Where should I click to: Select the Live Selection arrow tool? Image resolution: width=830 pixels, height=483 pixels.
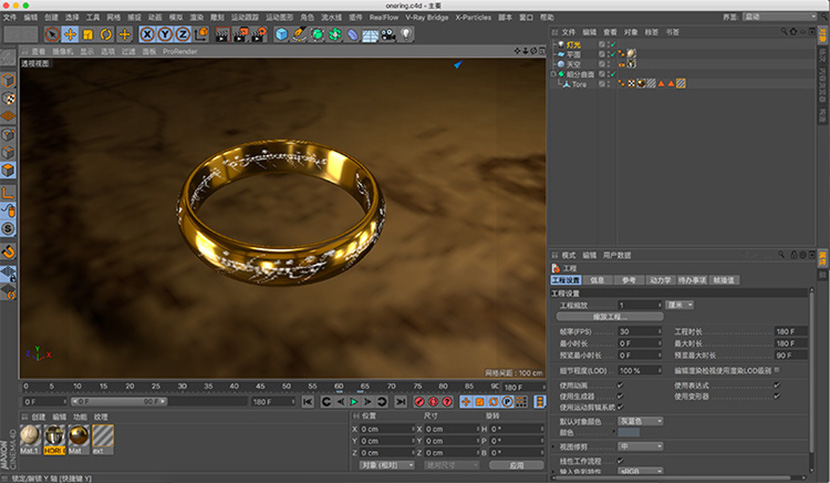52,35
